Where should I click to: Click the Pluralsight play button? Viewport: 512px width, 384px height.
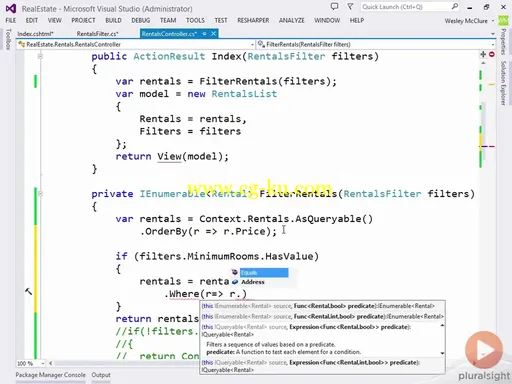tap(484, 350)
